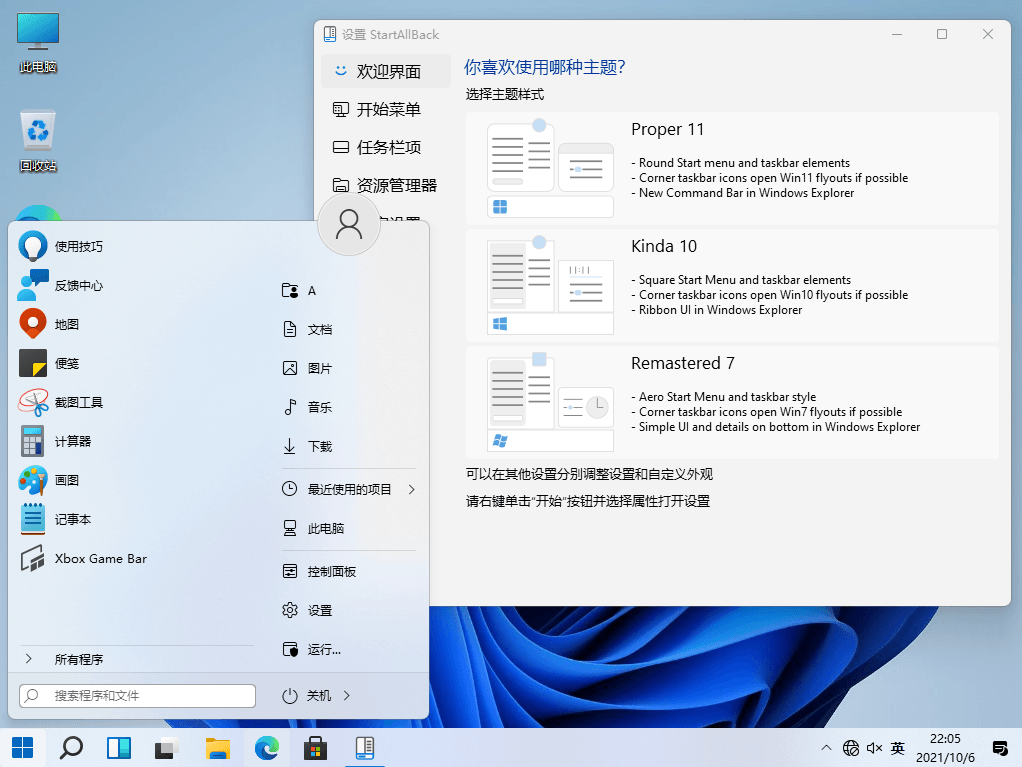Show hidden tray icons
Screen dimensions: 1022x767
pos(826,747)
